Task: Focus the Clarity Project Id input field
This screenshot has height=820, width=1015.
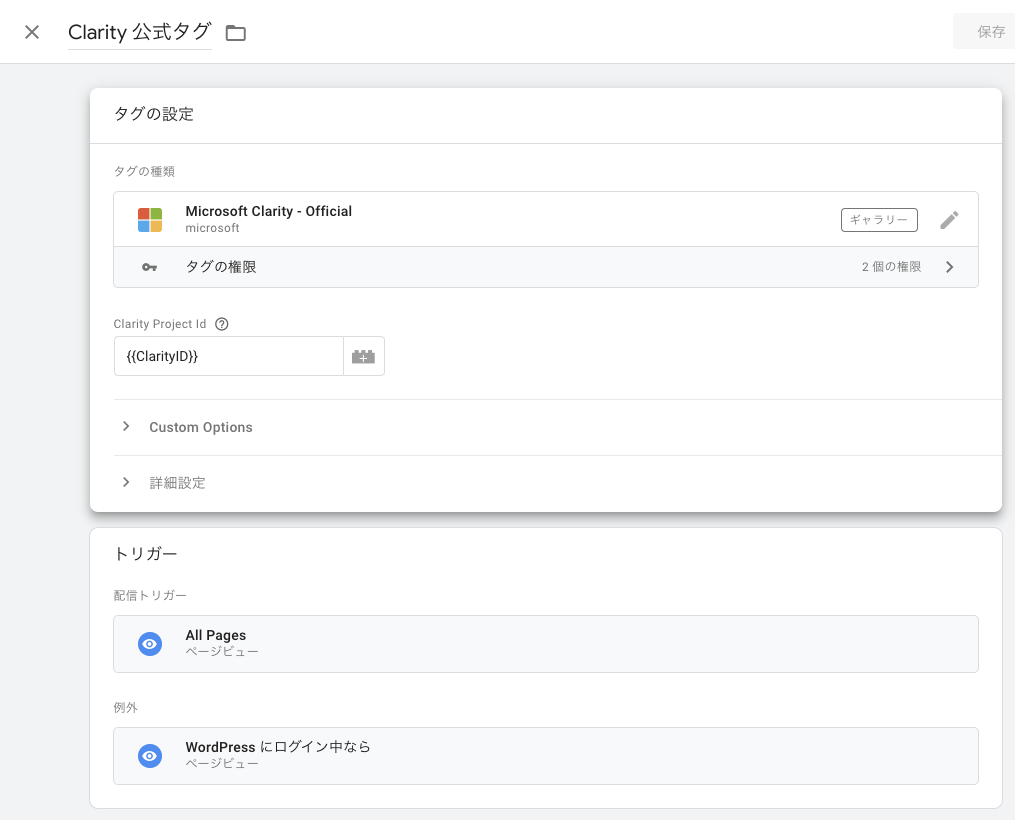Action: coord(229,356)
